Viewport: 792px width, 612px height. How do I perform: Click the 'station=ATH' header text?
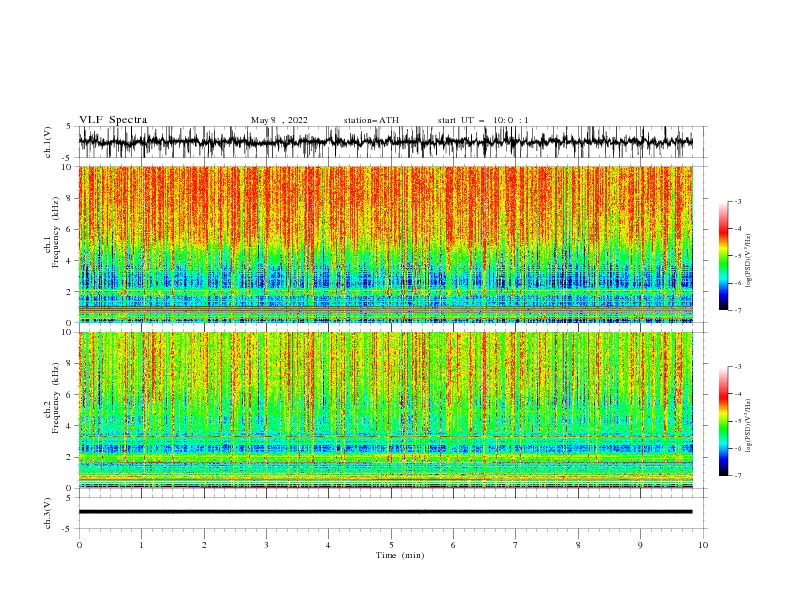[371, 120]
